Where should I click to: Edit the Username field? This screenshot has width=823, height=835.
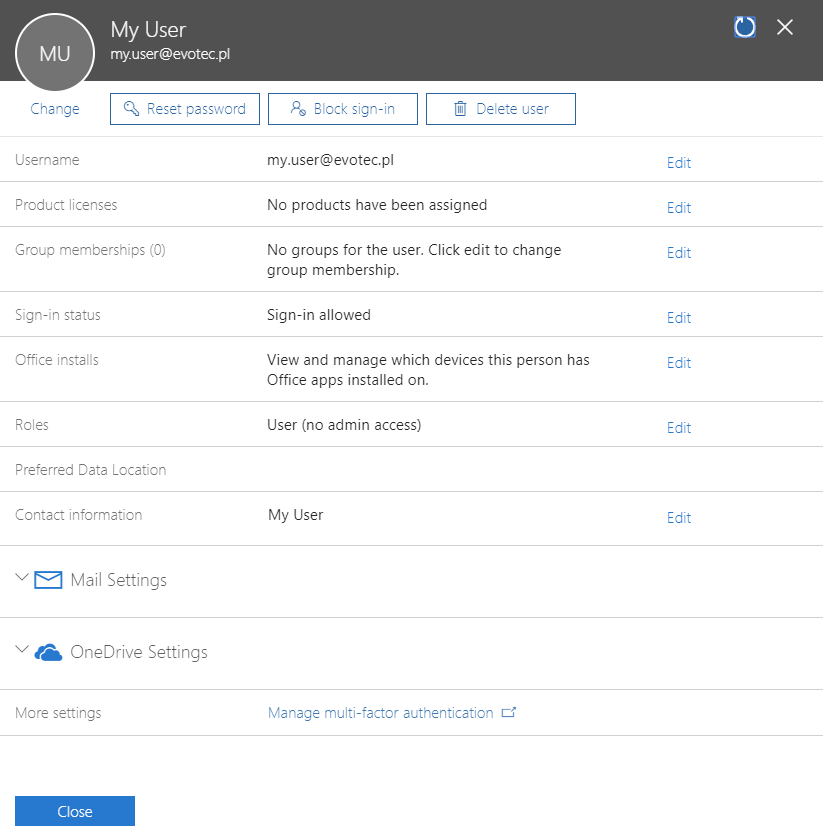[x=678, y=162]
